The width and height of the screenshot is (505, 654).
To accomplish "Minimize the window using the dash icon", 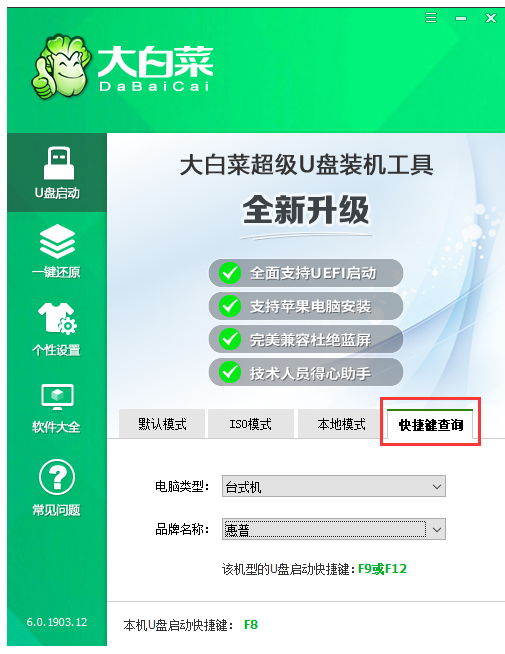I will tap(461, 18).
